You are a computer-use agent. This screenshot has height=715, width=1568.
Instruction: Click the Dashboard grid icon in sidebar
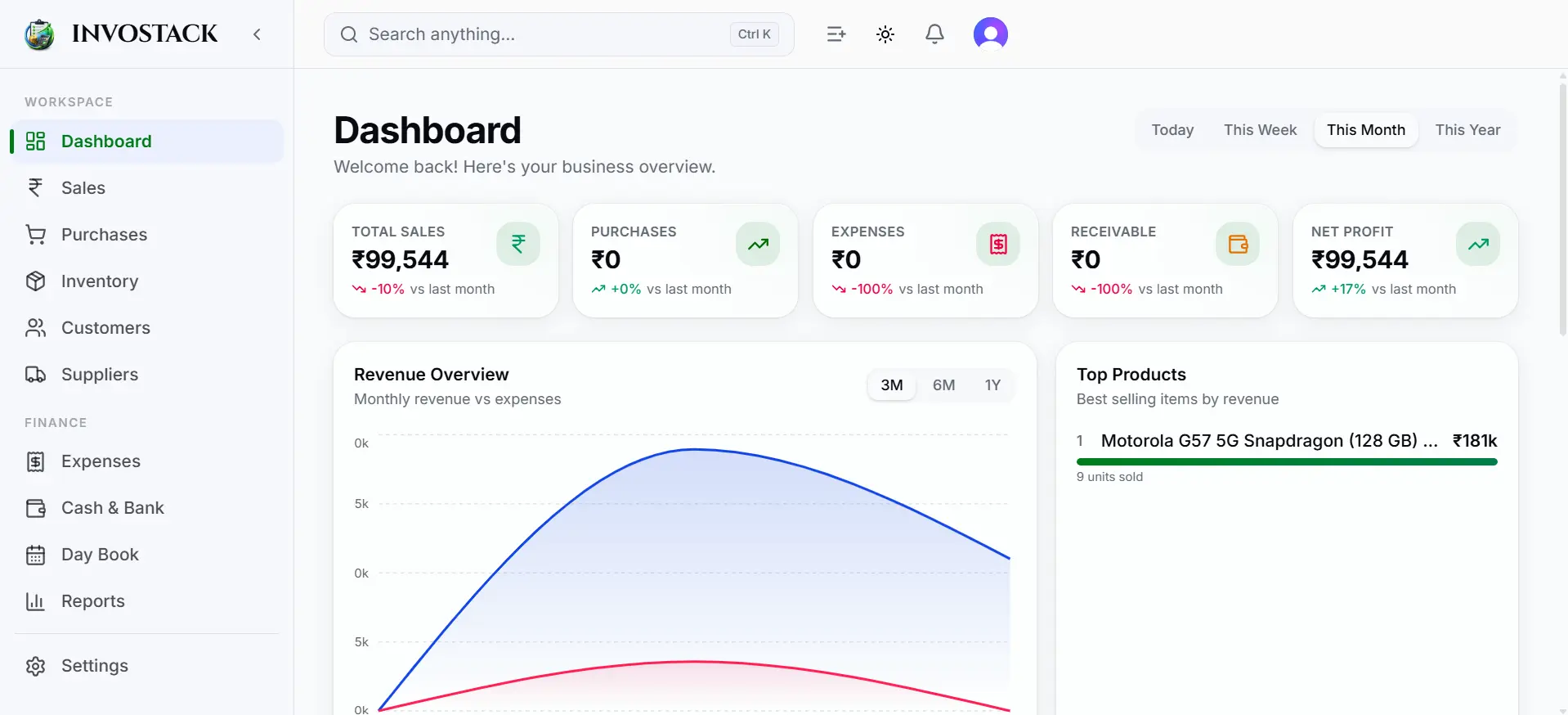(35, 142)
